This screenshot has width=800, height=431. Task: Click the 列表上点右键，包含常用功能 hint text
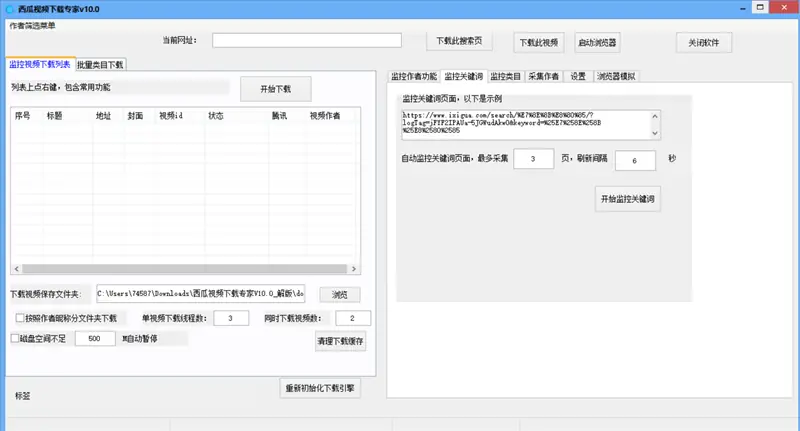(x=61, y=87)
